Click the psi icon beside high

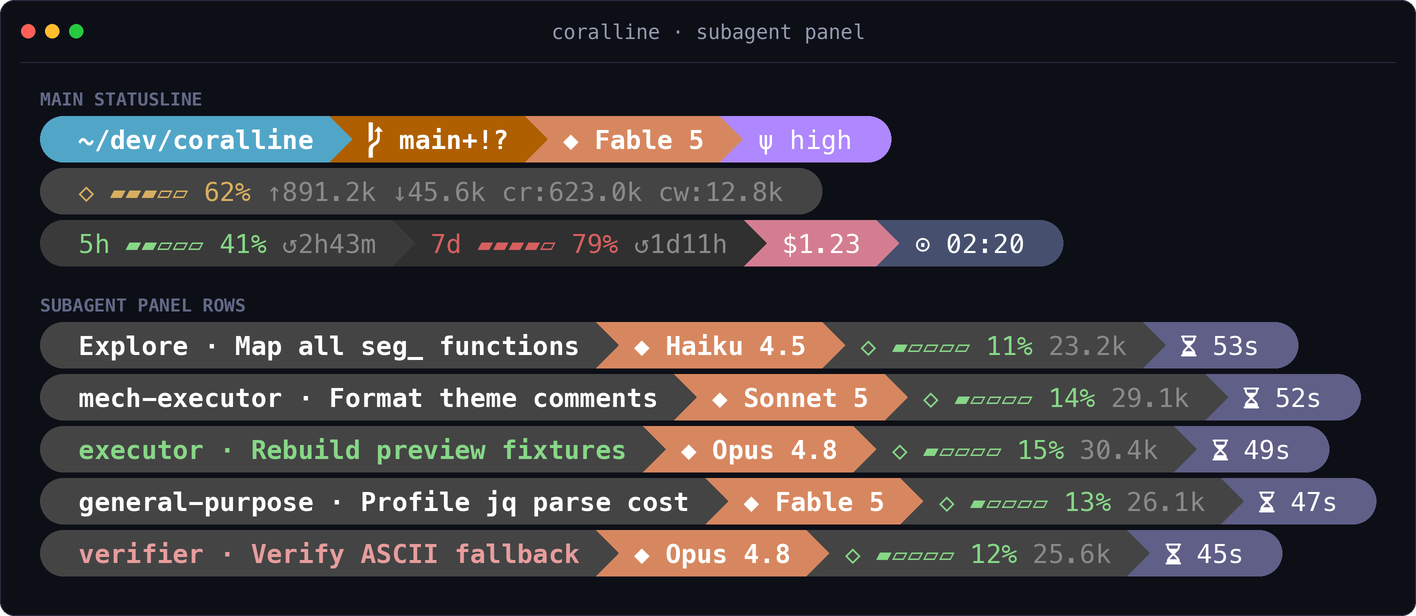pos(766,141)
